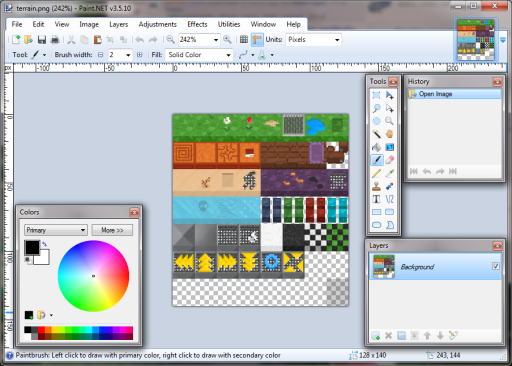This screenshot has width=512, height=366.
Task: Select the Move Selected Pixels tool
Action: coord(389,95)
